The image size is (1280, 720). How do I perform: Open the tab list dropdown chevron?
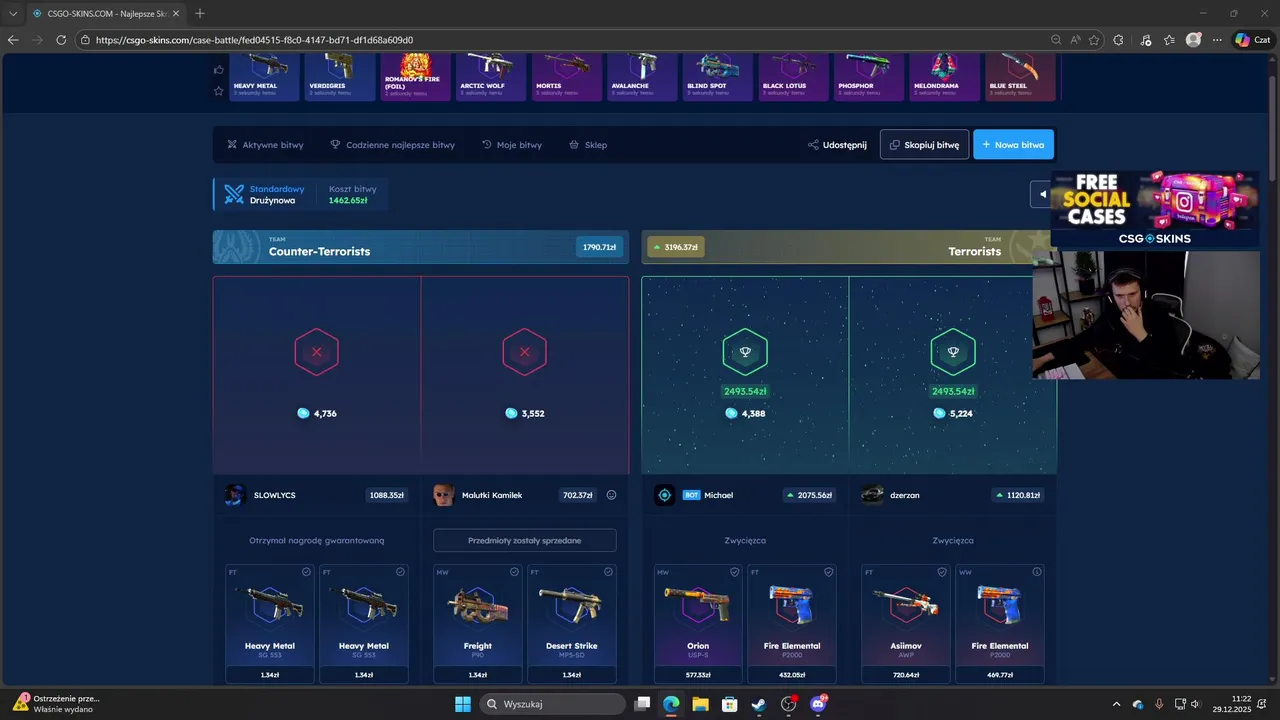pyautogui.click(x=13, y=13)
